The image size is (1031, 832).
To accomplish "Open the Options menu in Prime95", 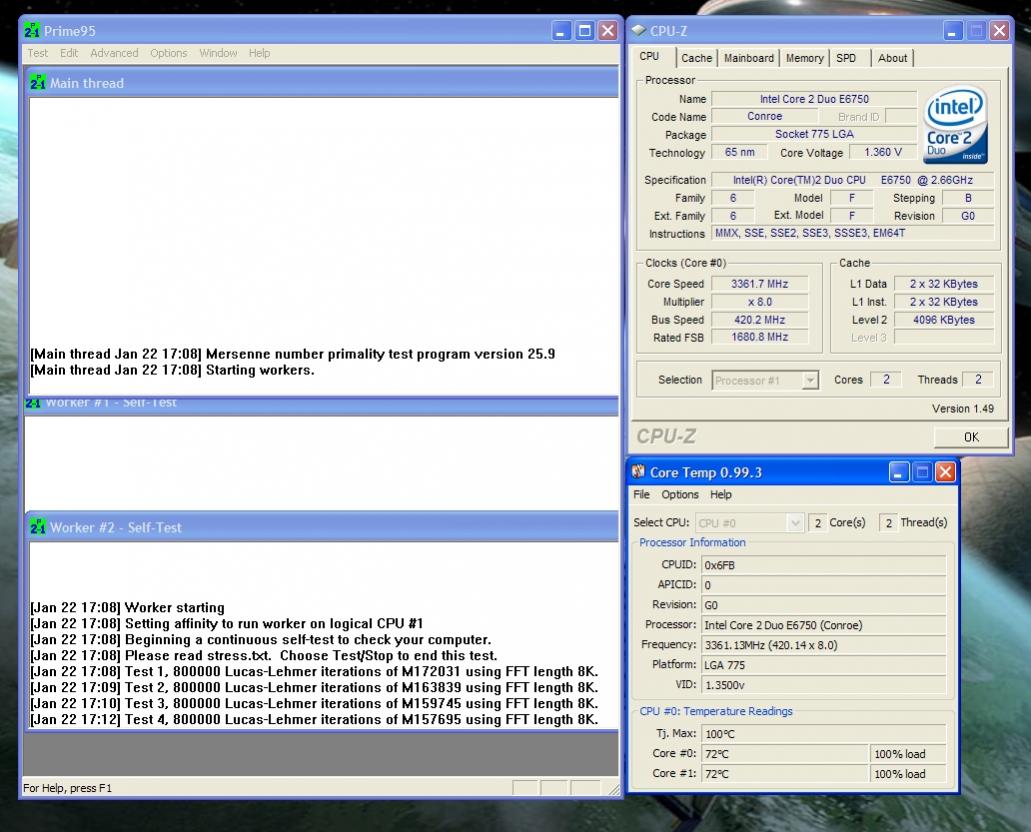I will click(168, 53).
